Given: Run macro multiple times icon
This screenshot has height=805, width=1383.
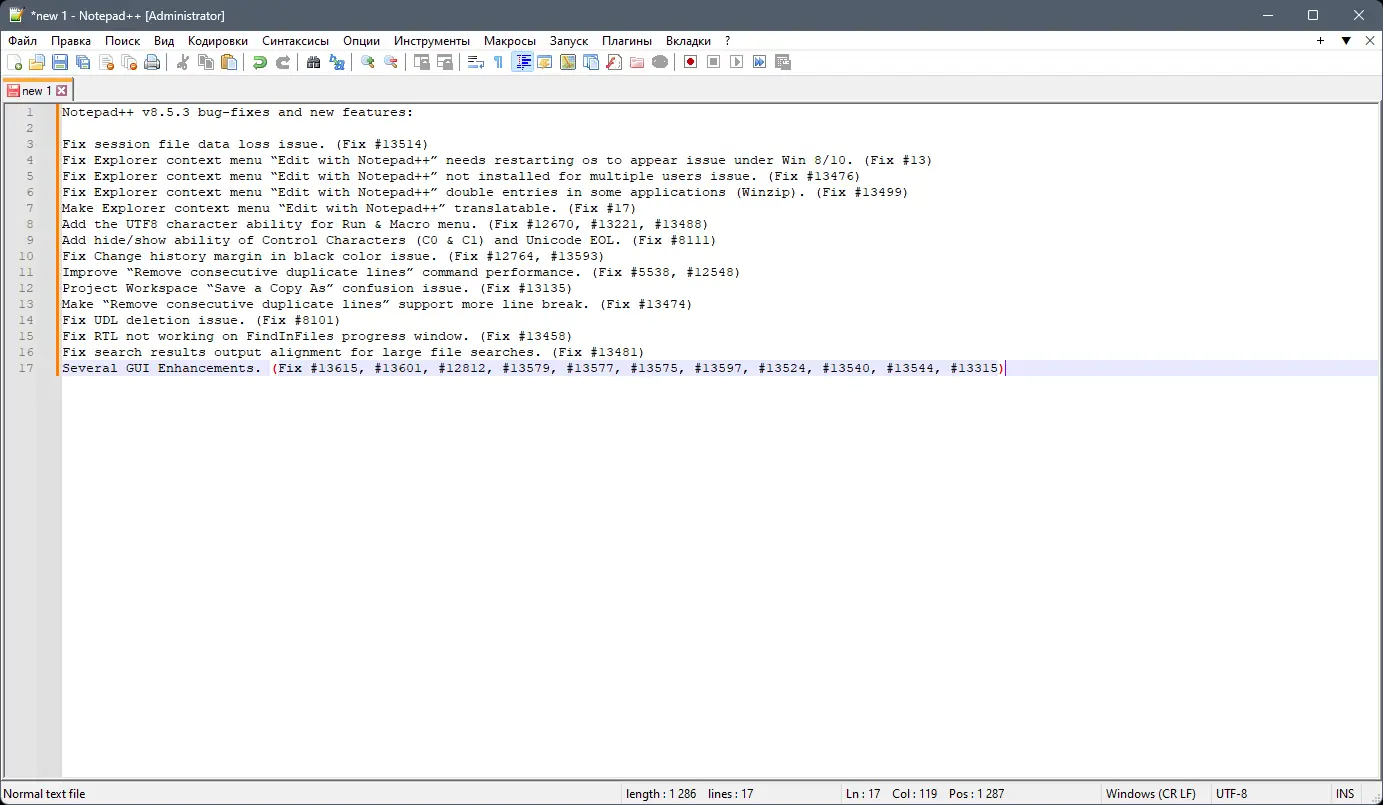Looking at the screenshot, I should click(760, 62).
